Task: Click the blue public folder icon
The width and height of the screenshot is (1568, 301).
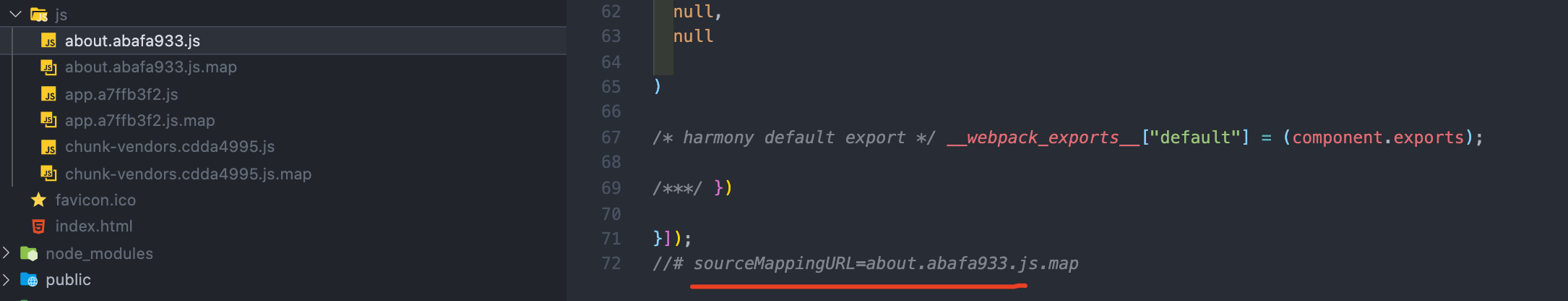Action: click(29, 279)
